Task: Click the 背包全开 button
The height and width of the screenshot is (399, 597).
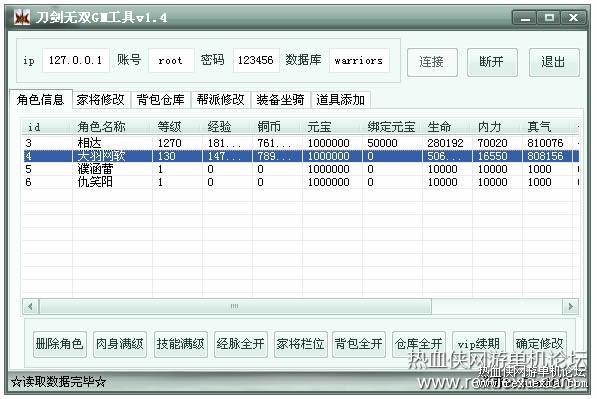Action: 359,344
